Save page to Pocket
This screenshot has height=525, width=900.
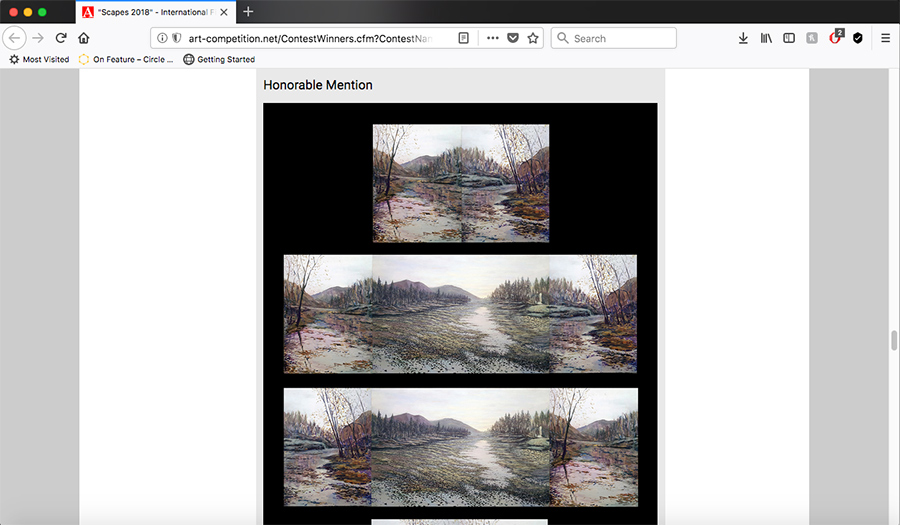coord(513,38)
